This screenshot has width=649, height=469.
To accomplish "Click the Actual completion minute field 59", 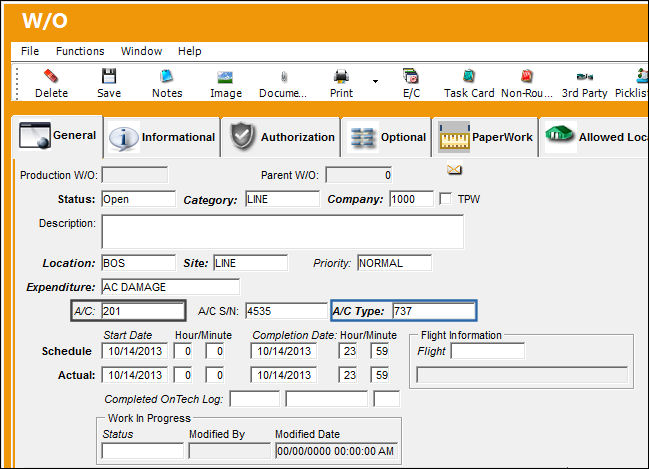I will (x=380, y=375).
